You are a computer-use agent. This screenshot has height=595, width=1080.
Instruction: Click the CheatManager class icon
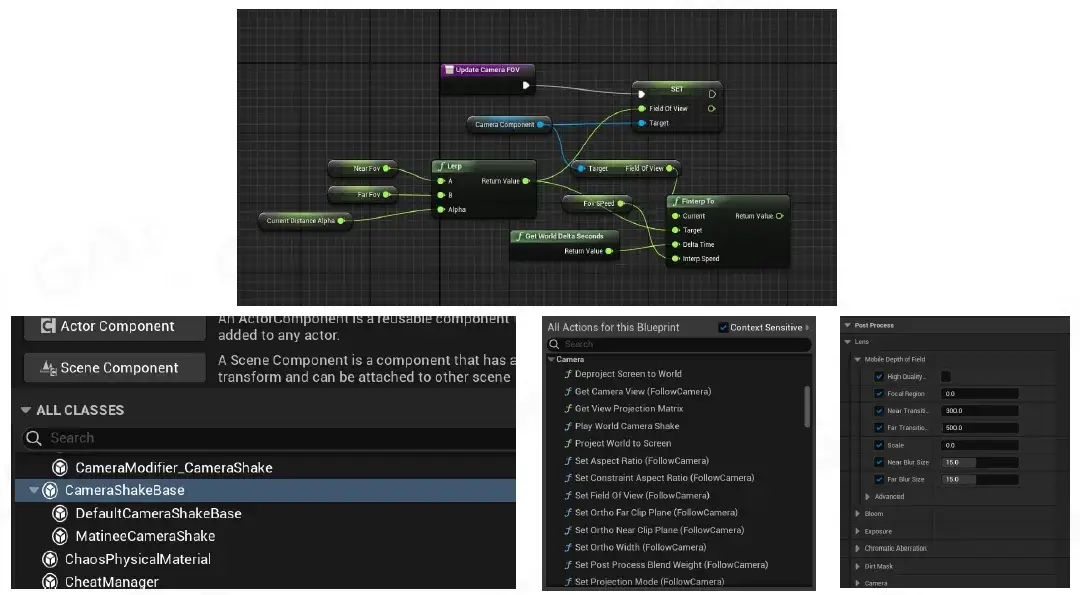coord(49,582)
